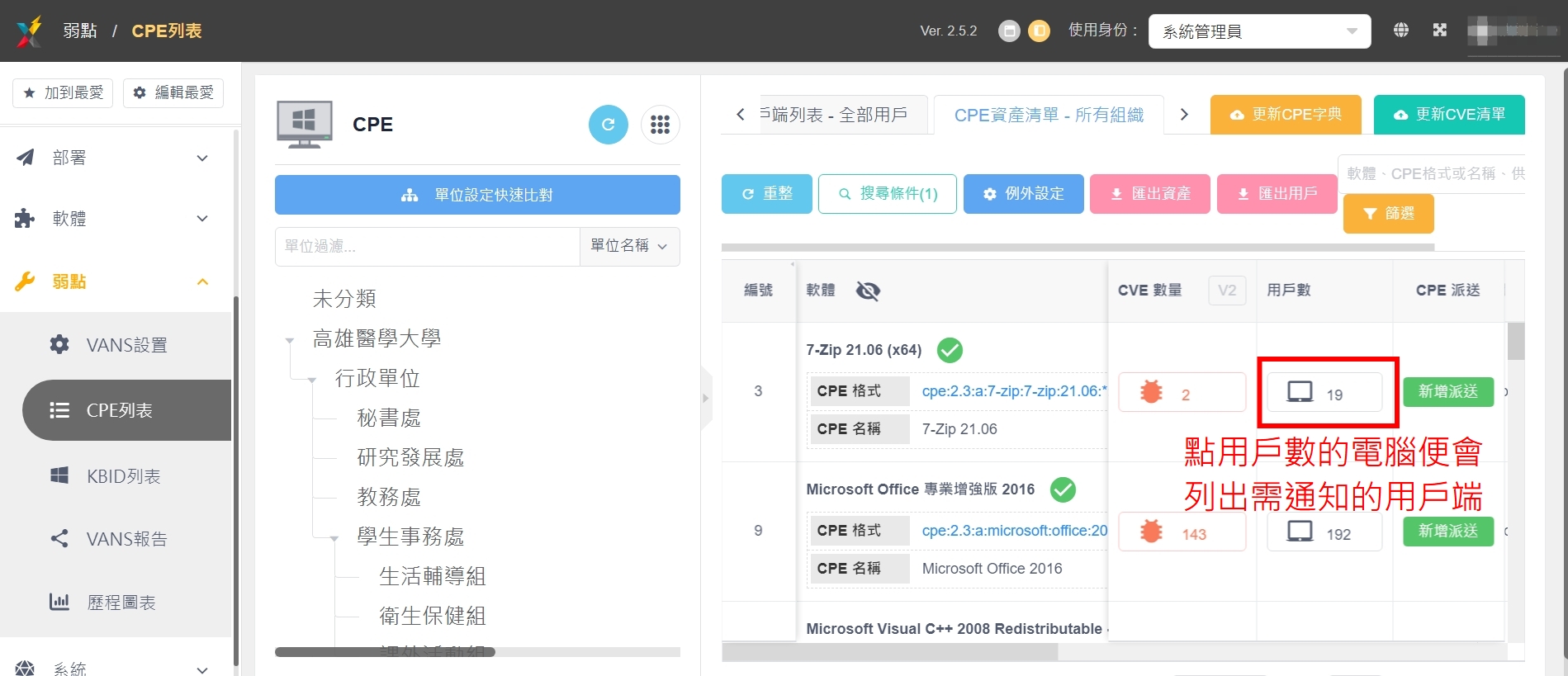Click 例外設定 button

point(1024,194)
